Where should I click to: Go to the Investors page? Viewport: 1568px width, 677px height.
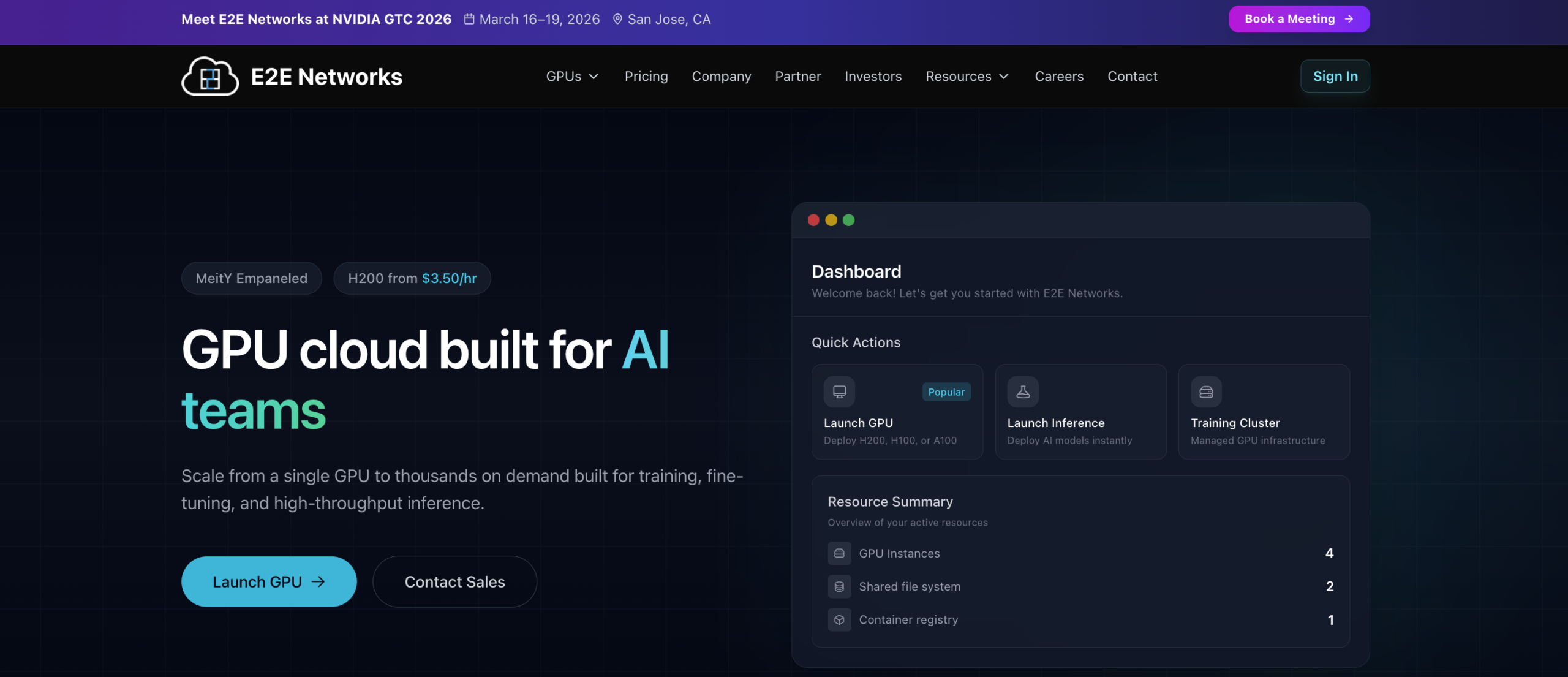[873, 76]
